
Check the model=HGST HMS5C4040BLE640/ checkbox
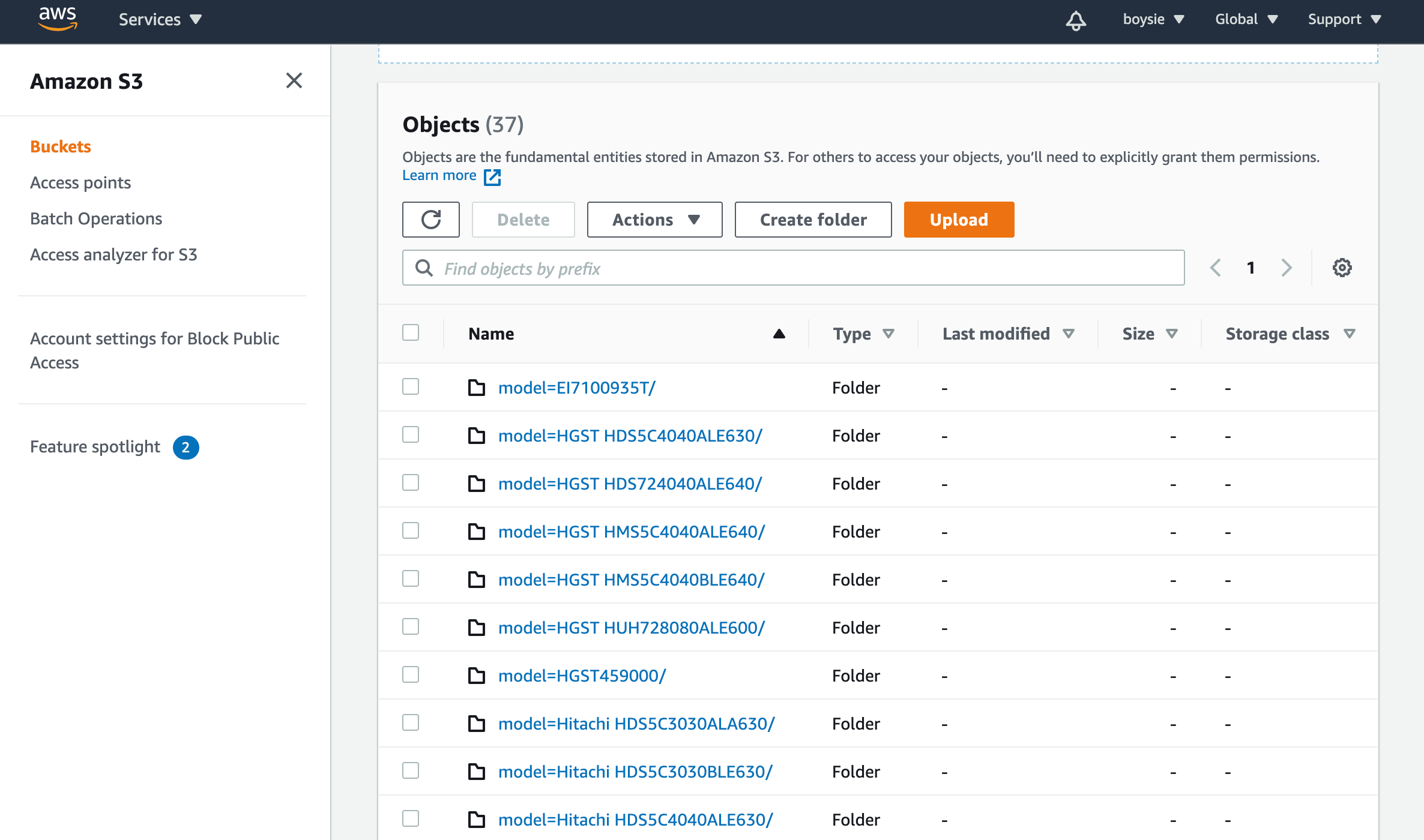point(411,578)
